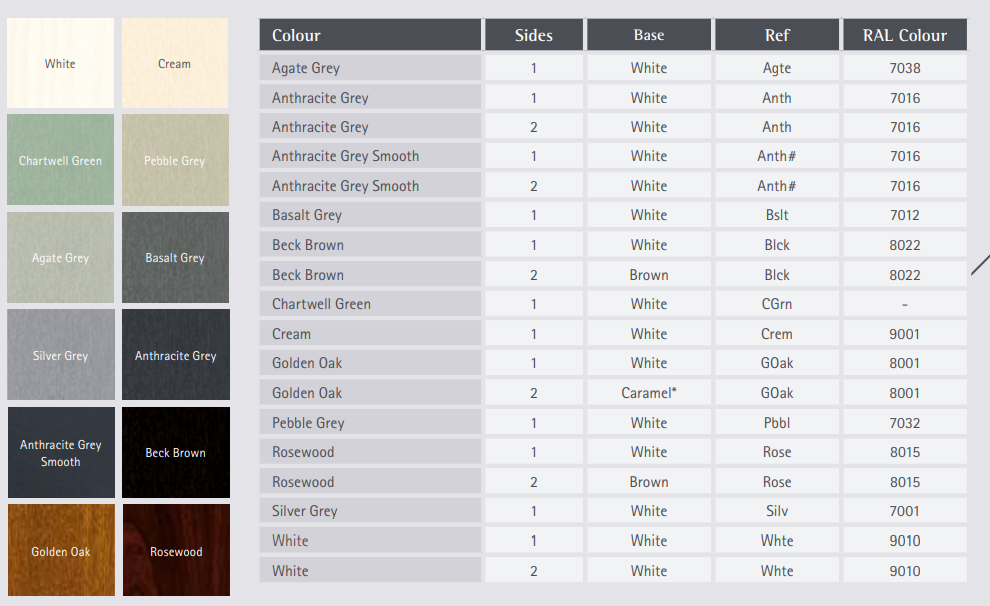Select the Chartwell Green table row
Viewport: 990px width, 606px height.
tap(613, 304)
